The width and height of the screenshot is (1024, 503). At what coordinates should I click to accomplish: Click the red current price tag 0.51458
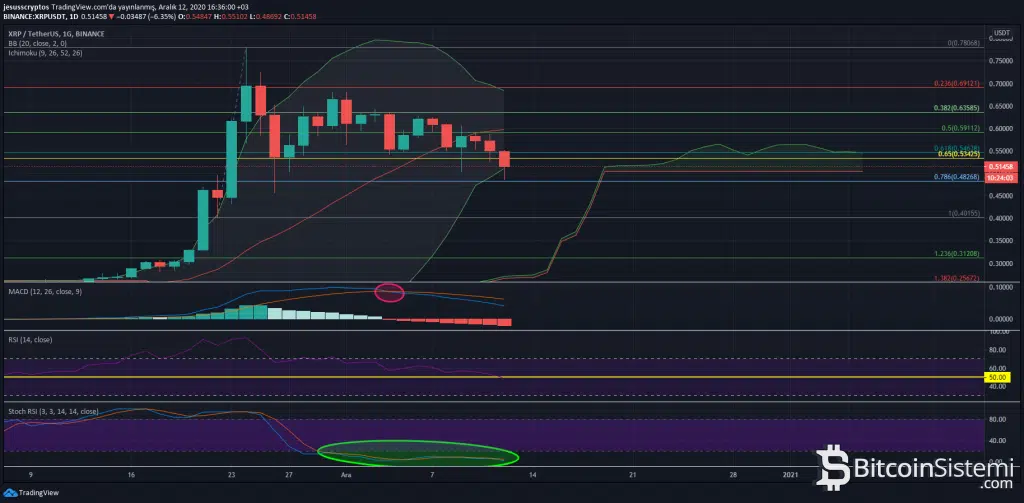point(1000,165)
